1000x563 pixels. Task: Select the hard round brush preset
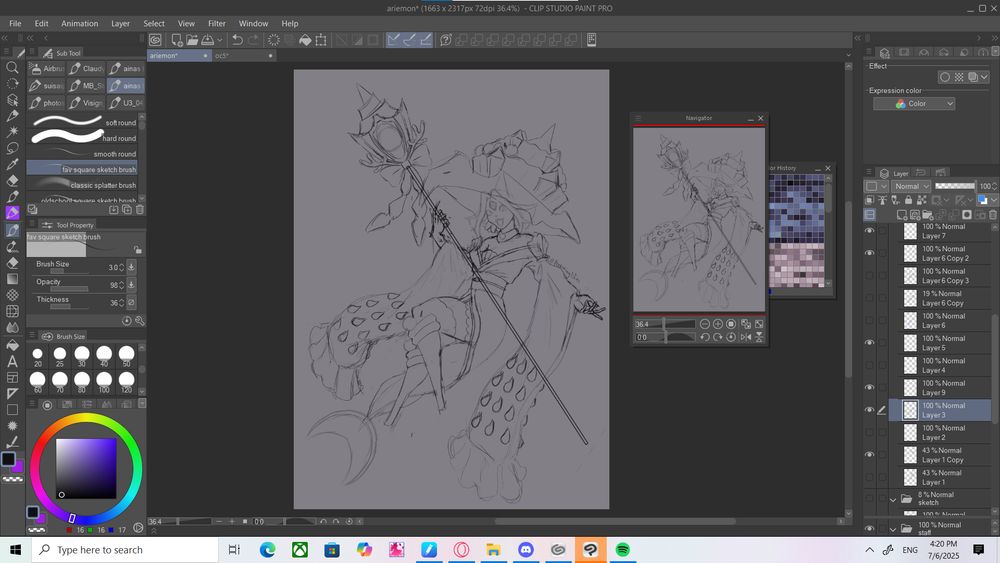coord(85,138)
